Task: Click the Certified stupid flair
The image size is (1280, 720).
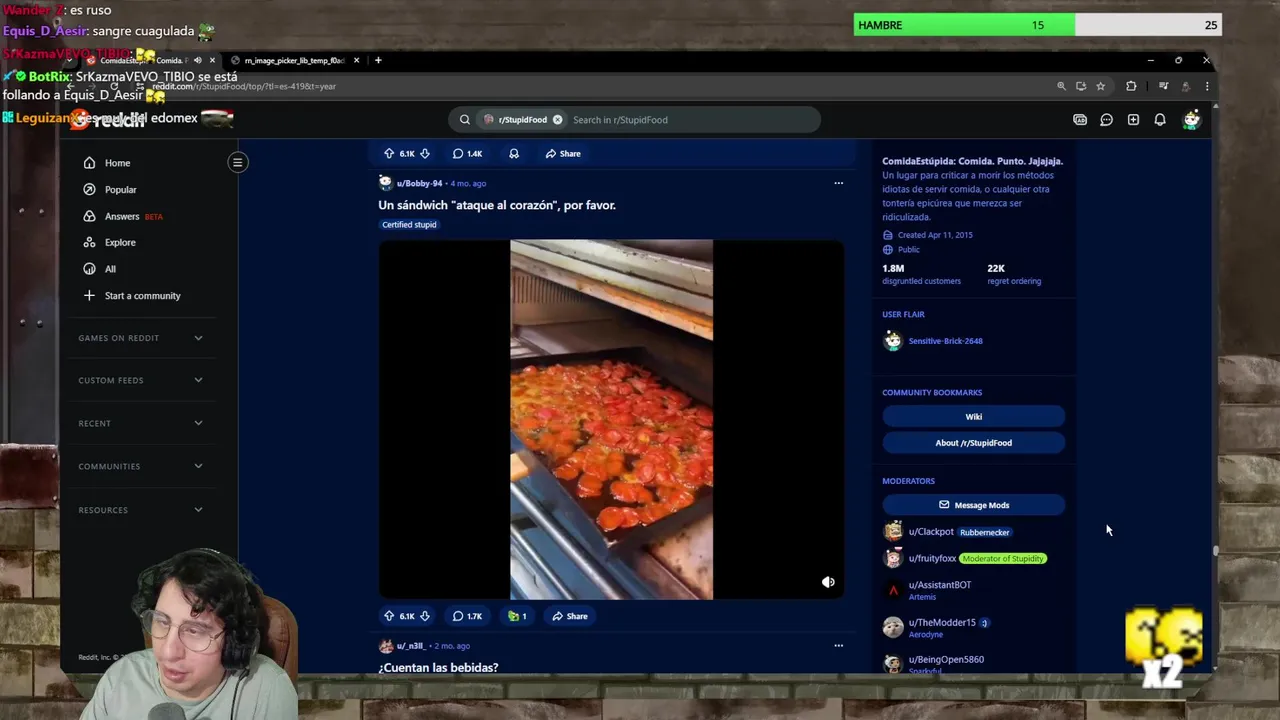Action: click(x=409, y=225)
